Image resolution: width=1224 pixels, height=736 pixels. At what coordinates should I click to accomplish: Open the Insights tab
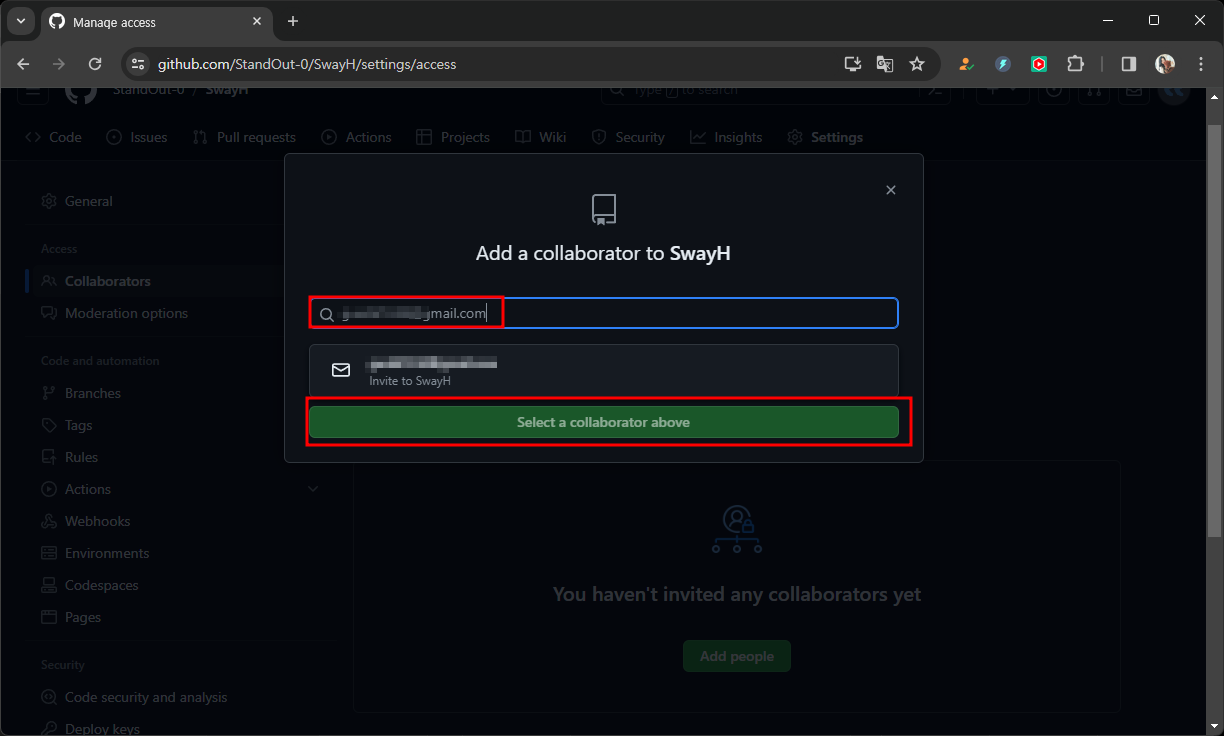[726, 137]
